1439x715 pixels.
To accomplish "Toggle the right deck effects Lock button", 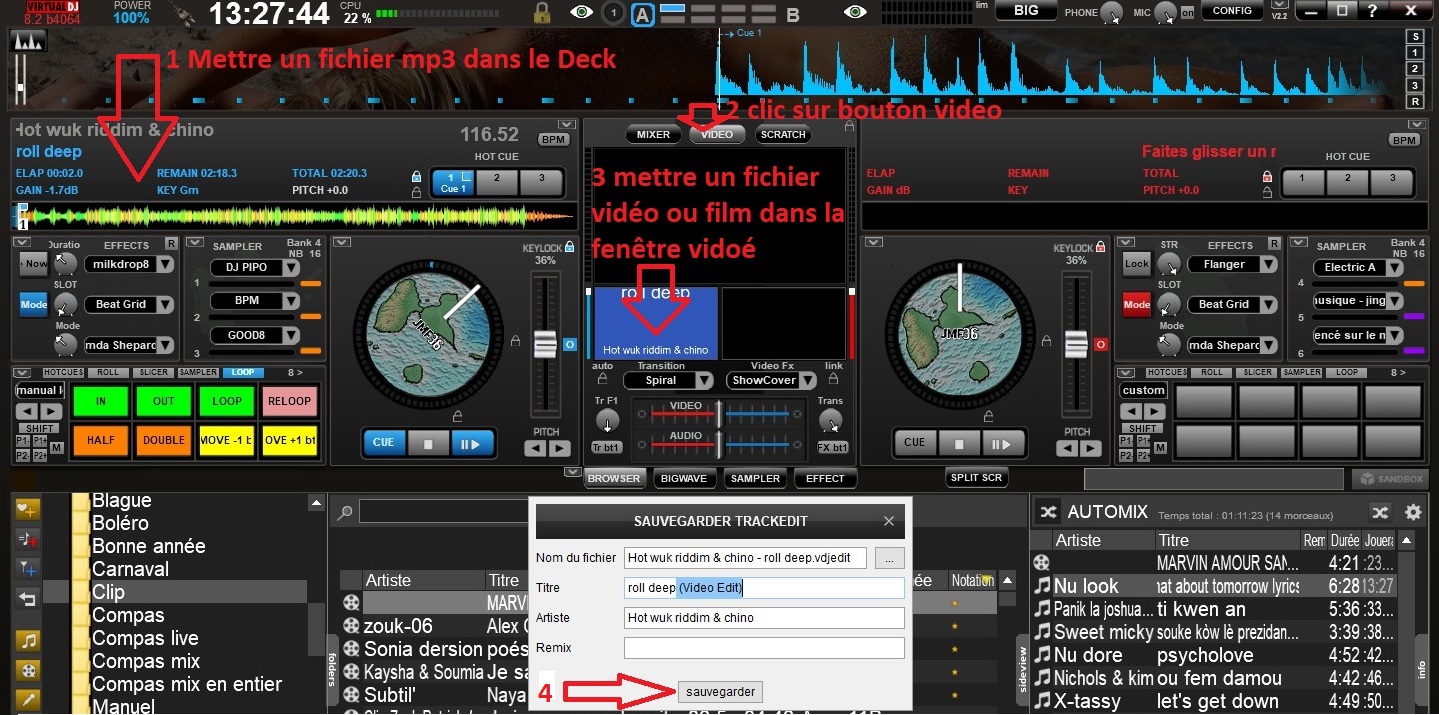I will tap(1137, 264).
